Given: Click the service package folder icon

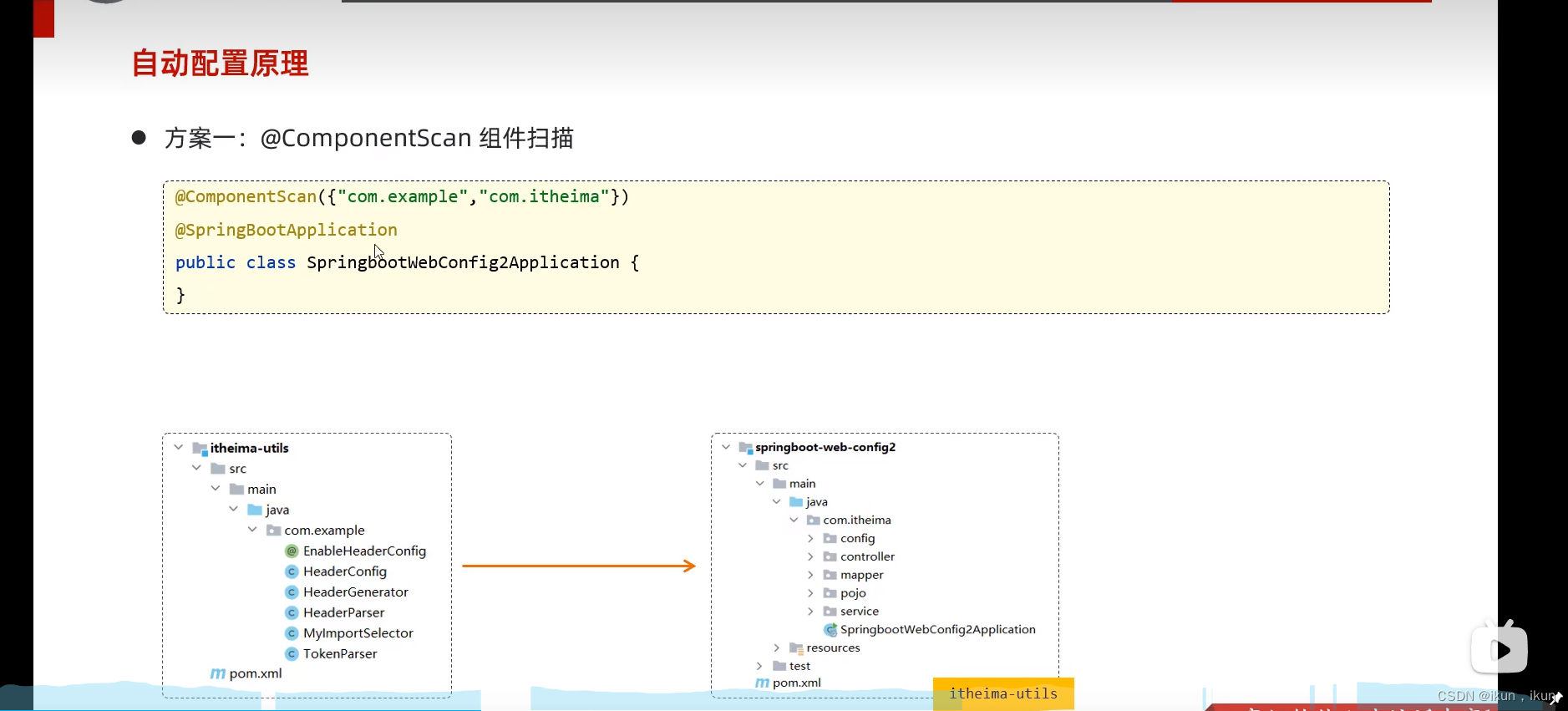Looking at the screenshot, I should pyautogui.click(x=830, y=611).
